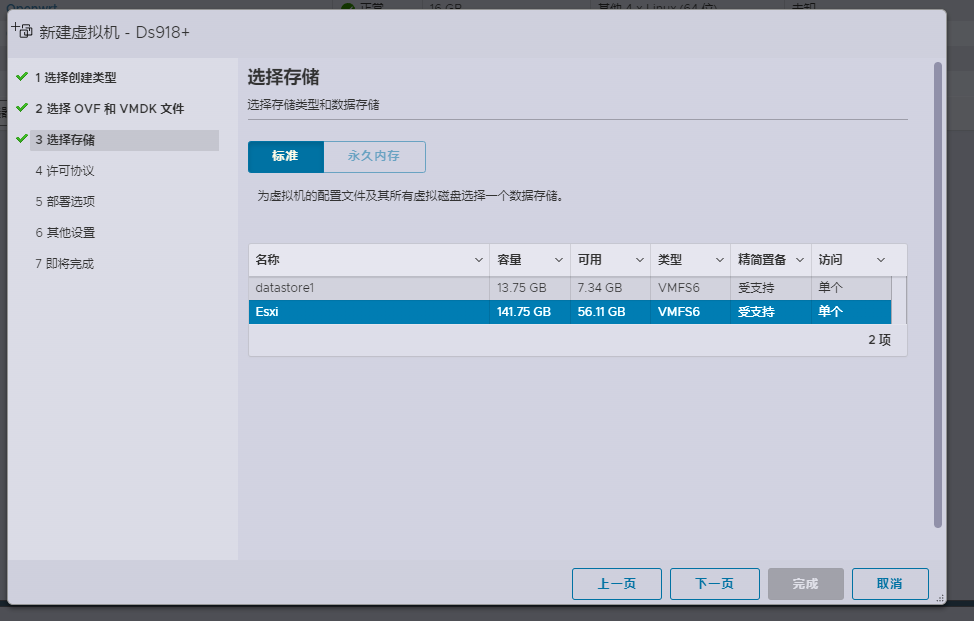Screen dimensions: 974x621
Task: Click green checkmark beside 选择创建类型 step
Action: point(22,77)
